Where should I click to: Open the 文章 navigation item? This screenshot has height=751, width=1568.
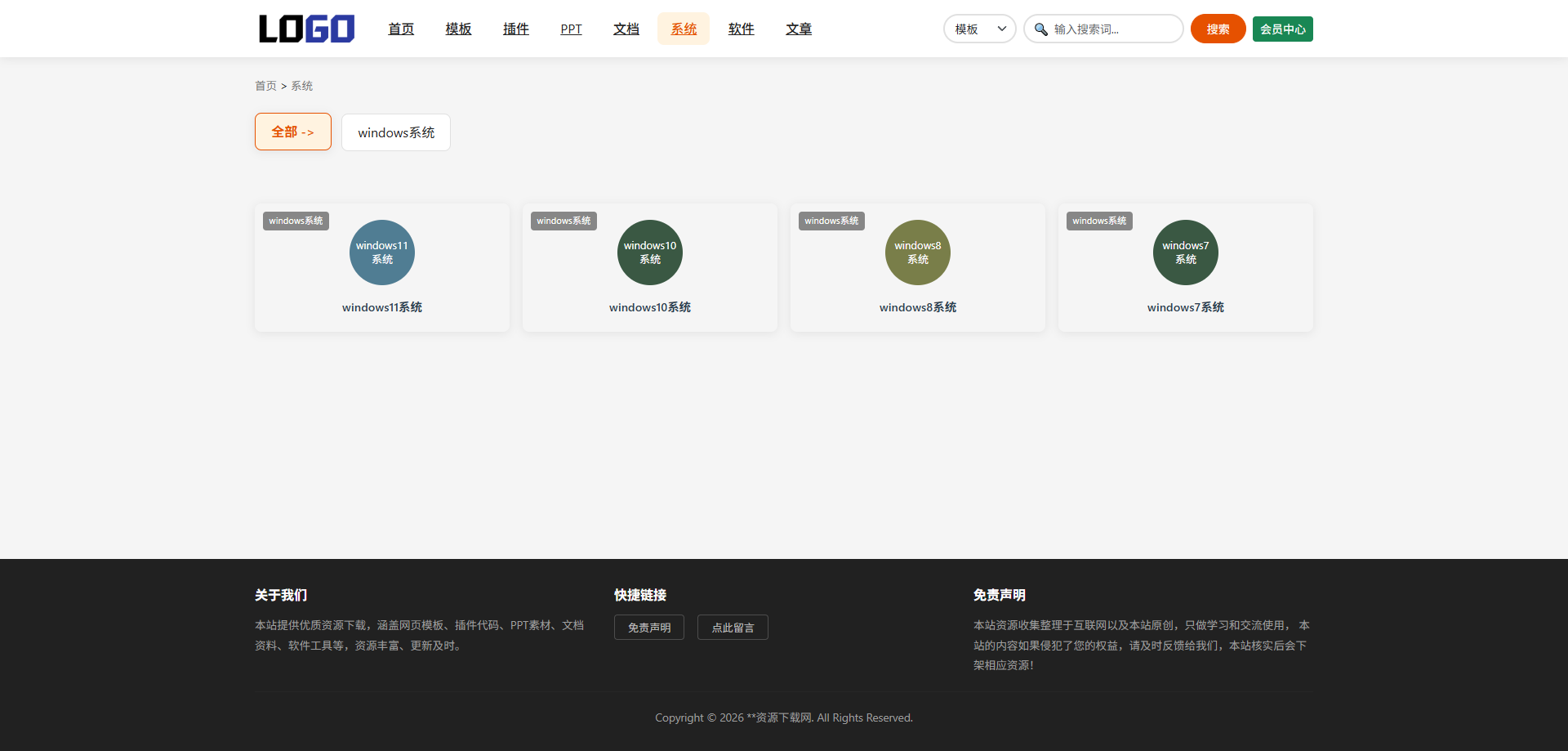[x=799, y=29]
